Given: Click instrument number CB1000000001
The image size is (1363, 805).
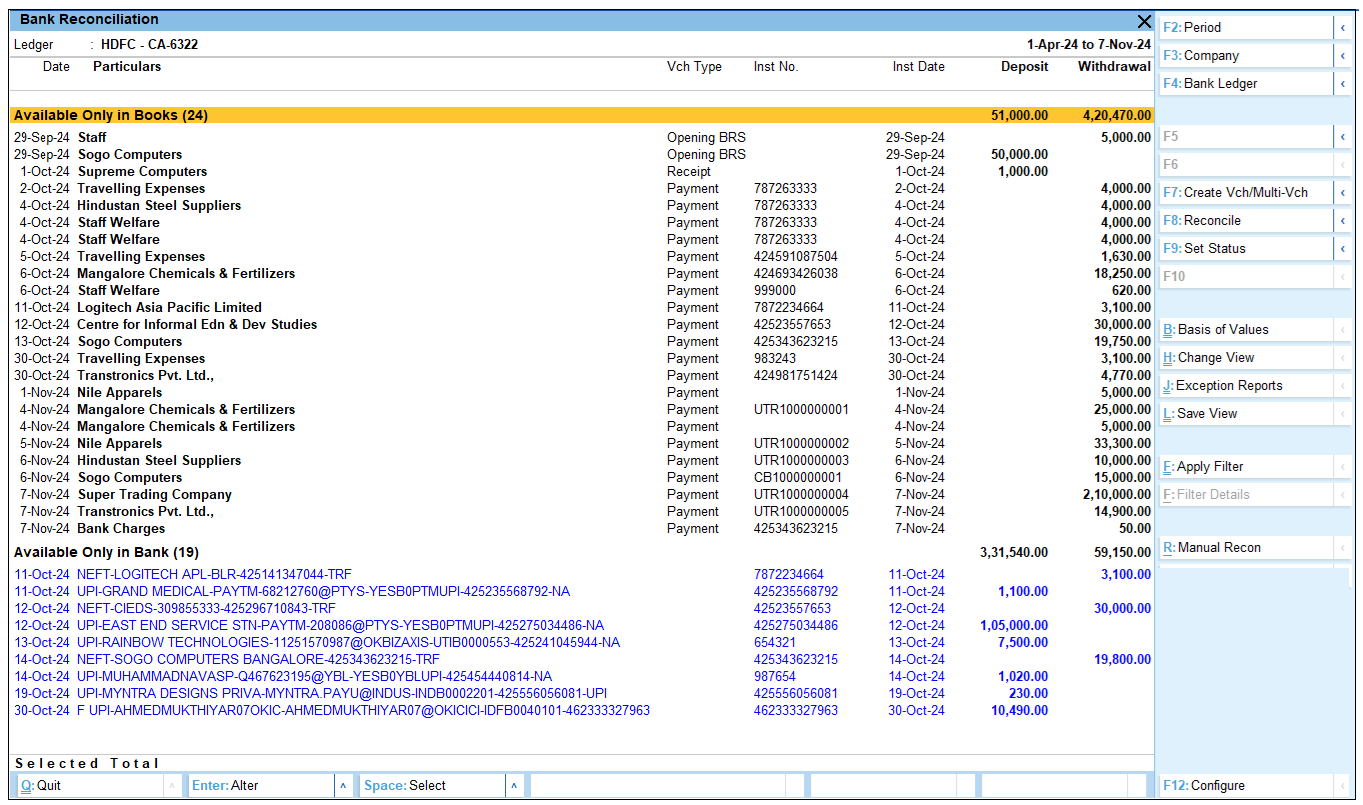Looking at the screenshot, I should pos(798,478).
